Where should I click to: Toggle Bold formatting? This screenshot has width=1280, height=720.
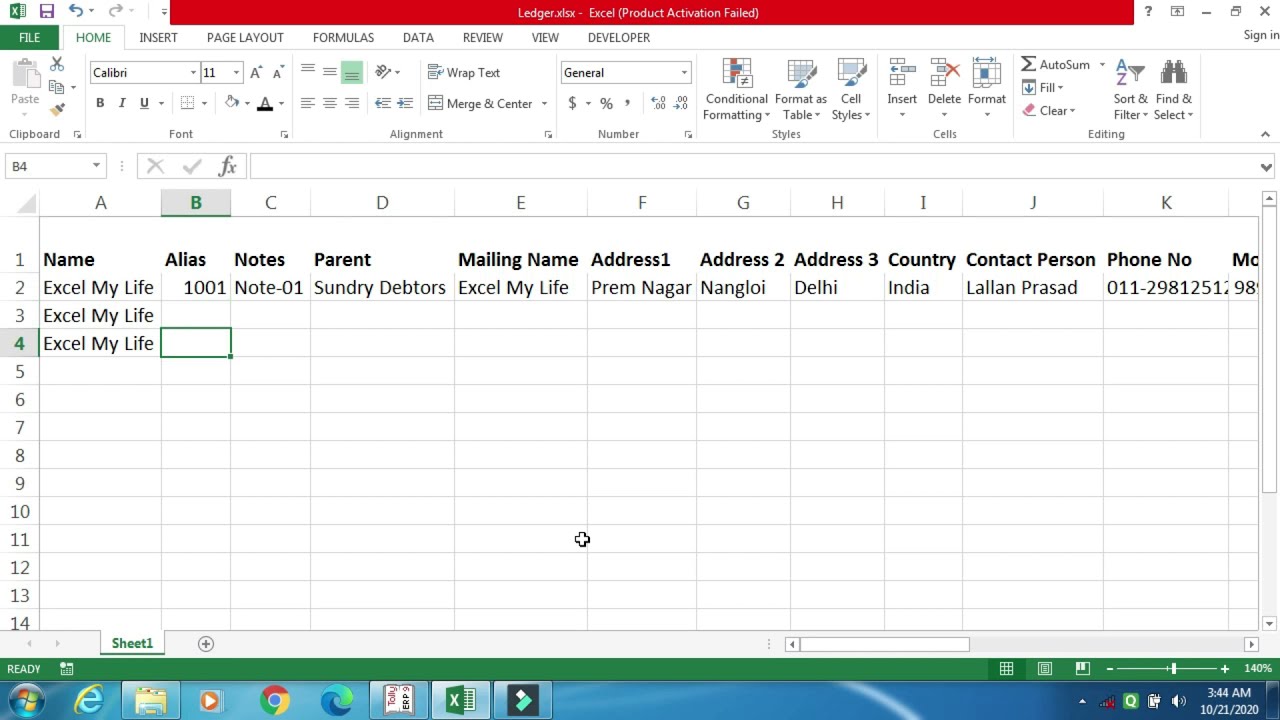[x=100, y=103]
